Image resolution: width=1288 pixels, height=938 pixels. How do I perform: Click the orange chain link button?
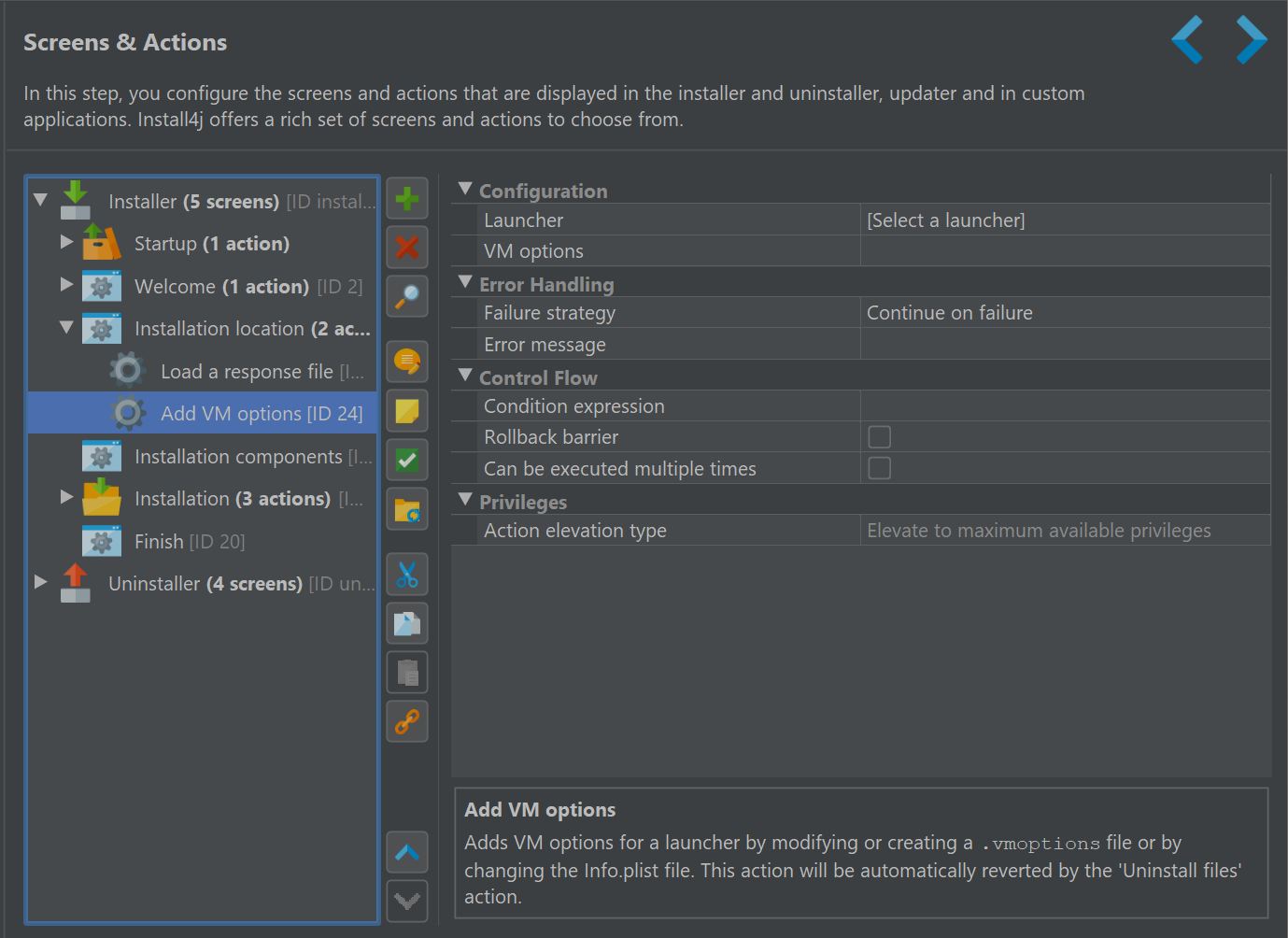point(407,721)
